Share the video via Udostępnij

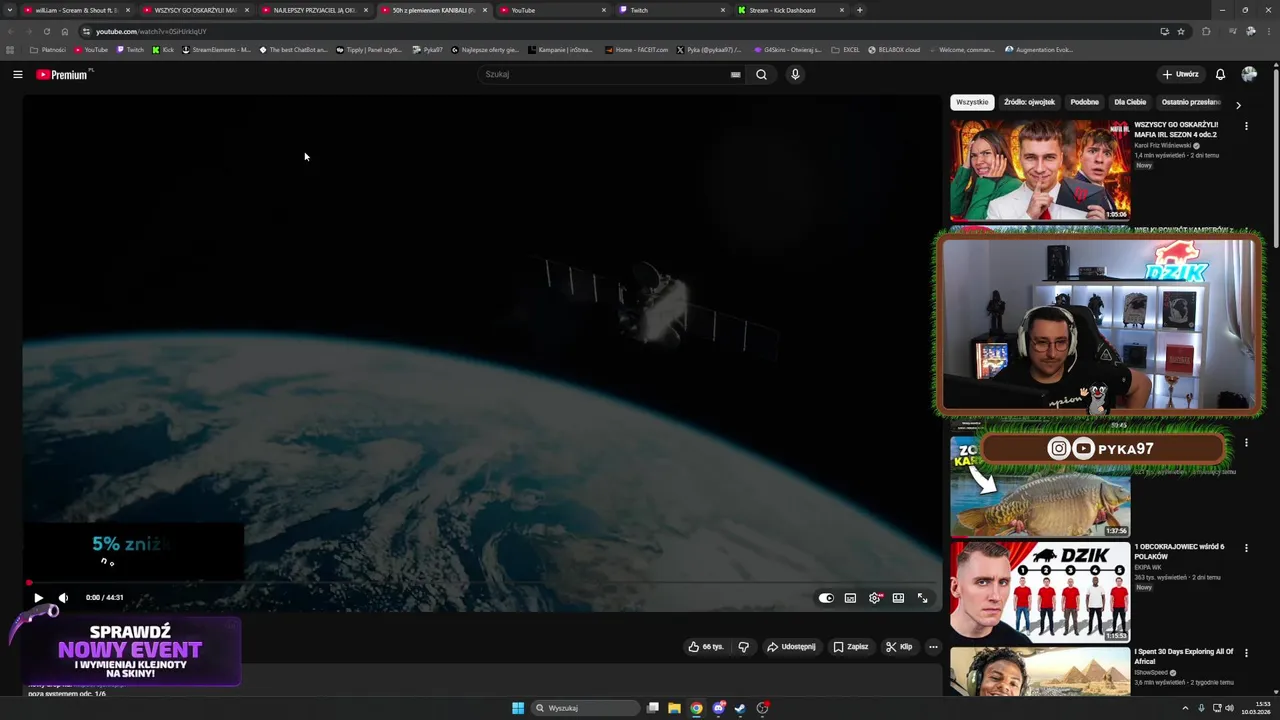(x=791, y=647)
